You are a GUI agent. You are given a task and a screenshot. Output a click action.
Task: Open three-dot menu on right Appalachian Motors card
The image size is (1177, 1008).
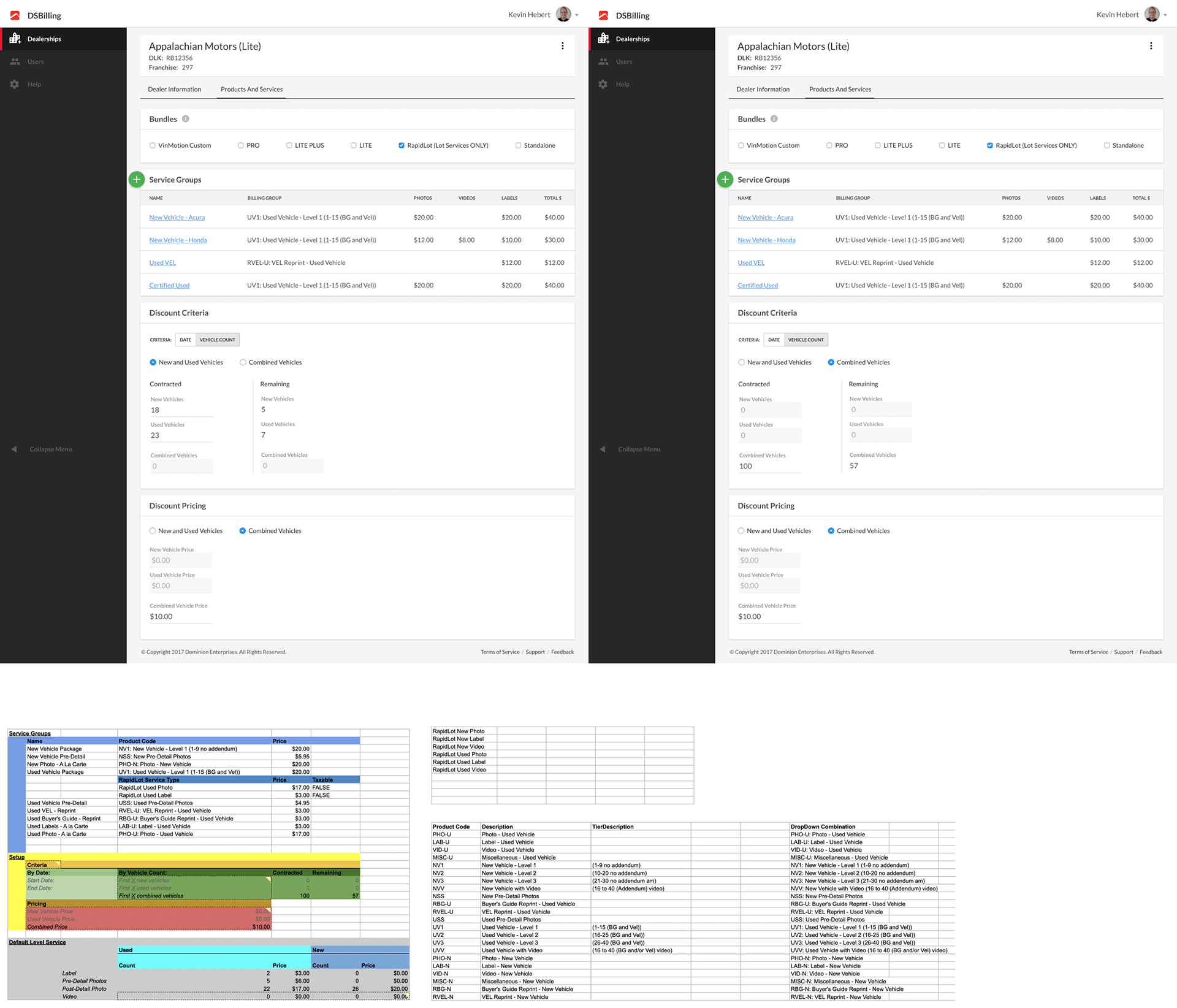[x=1151, y=46]
